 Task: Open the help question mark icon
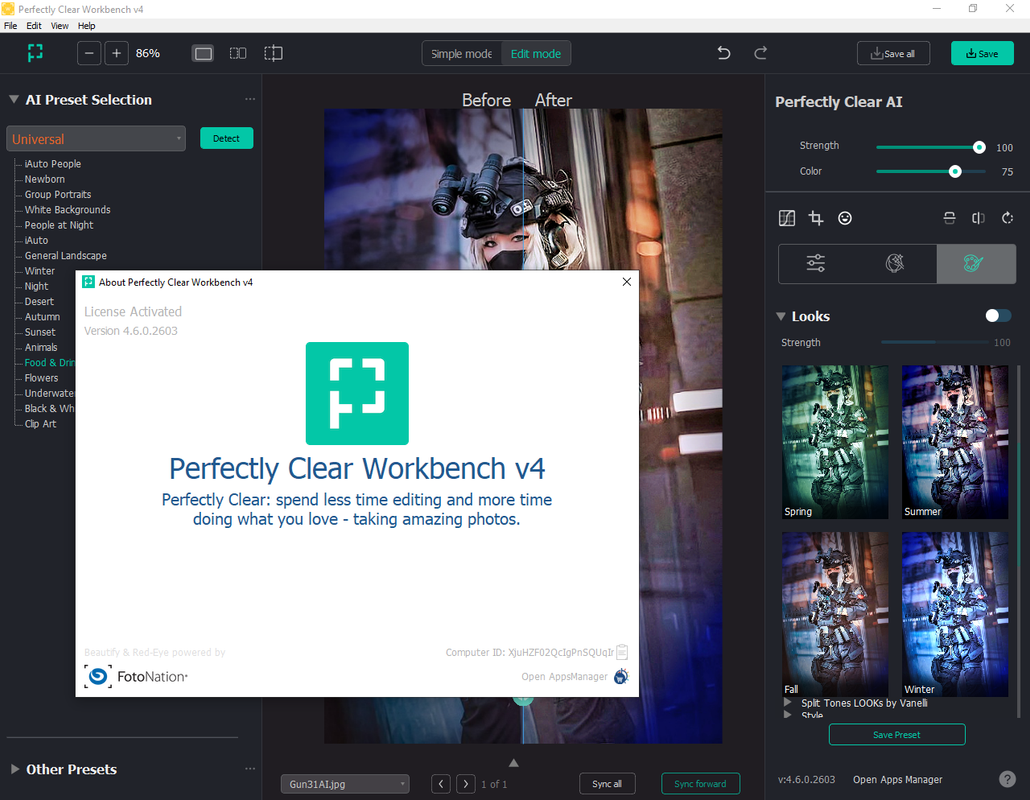click(x=1007, y=779)
